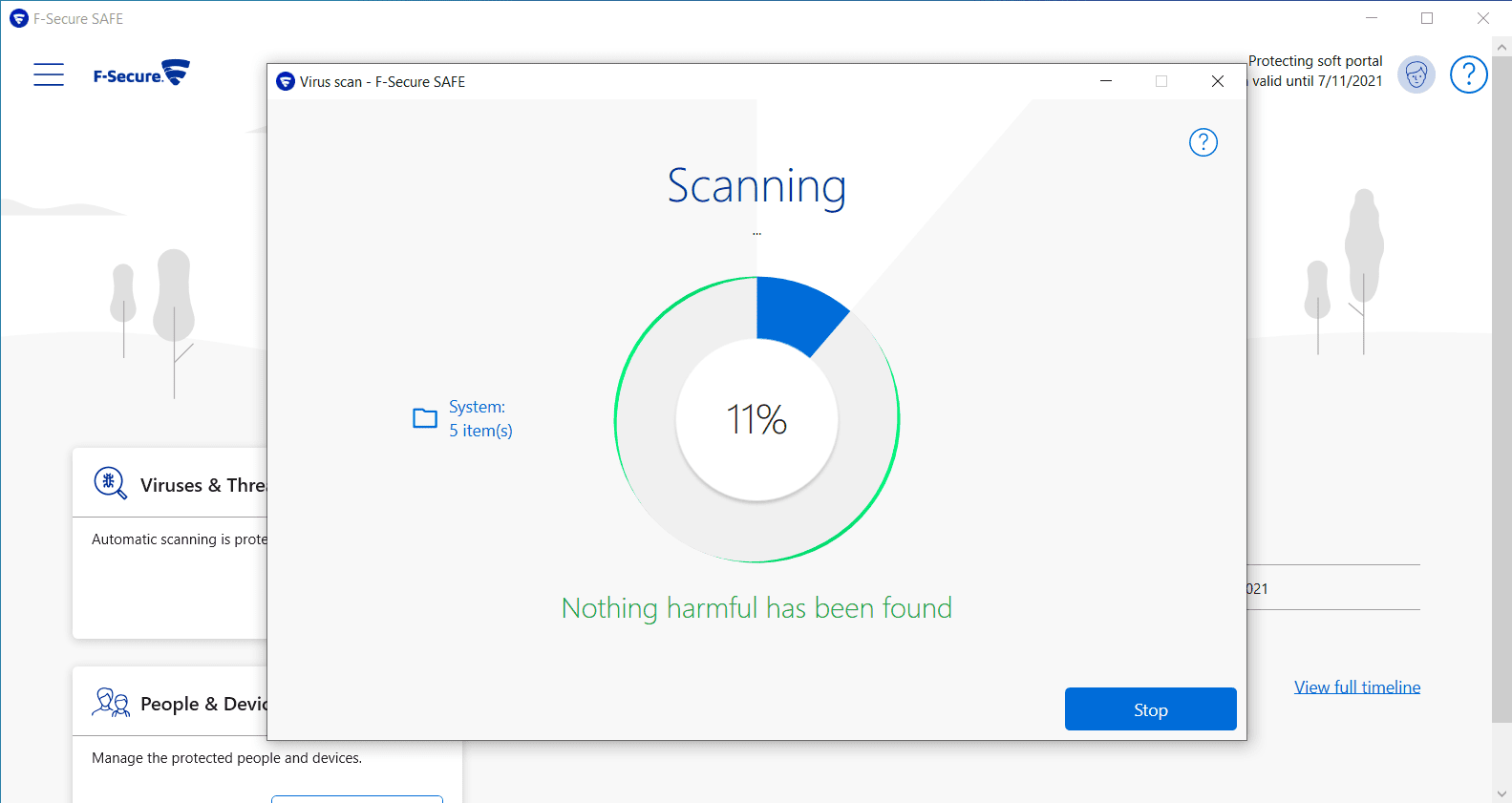This screenshot has height=803, width=1512.
Task: Stop the running virus scan
Action: 1151,709
